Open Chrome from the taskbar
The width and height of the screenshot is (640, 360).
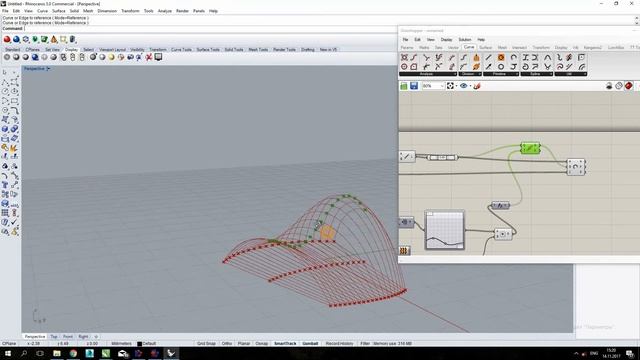coord(73,353)
